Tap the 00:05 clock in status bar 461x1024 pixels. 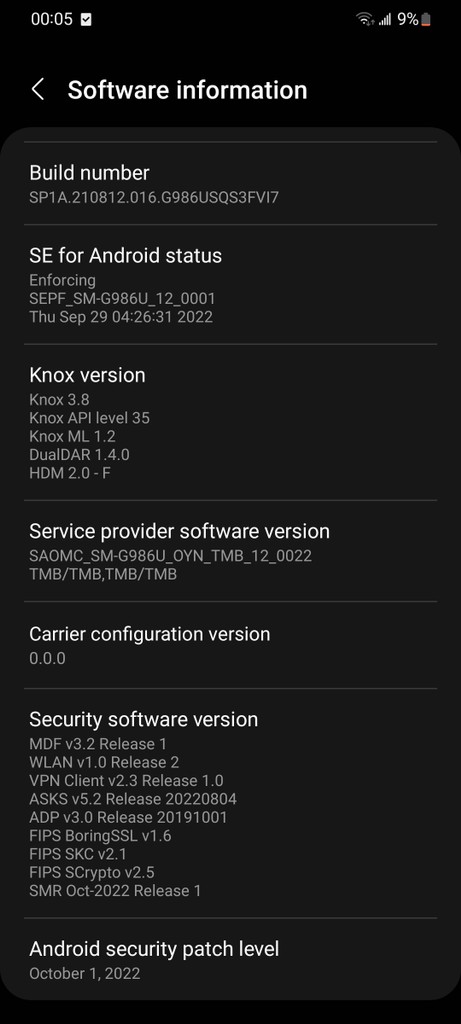tap(52, 19)
